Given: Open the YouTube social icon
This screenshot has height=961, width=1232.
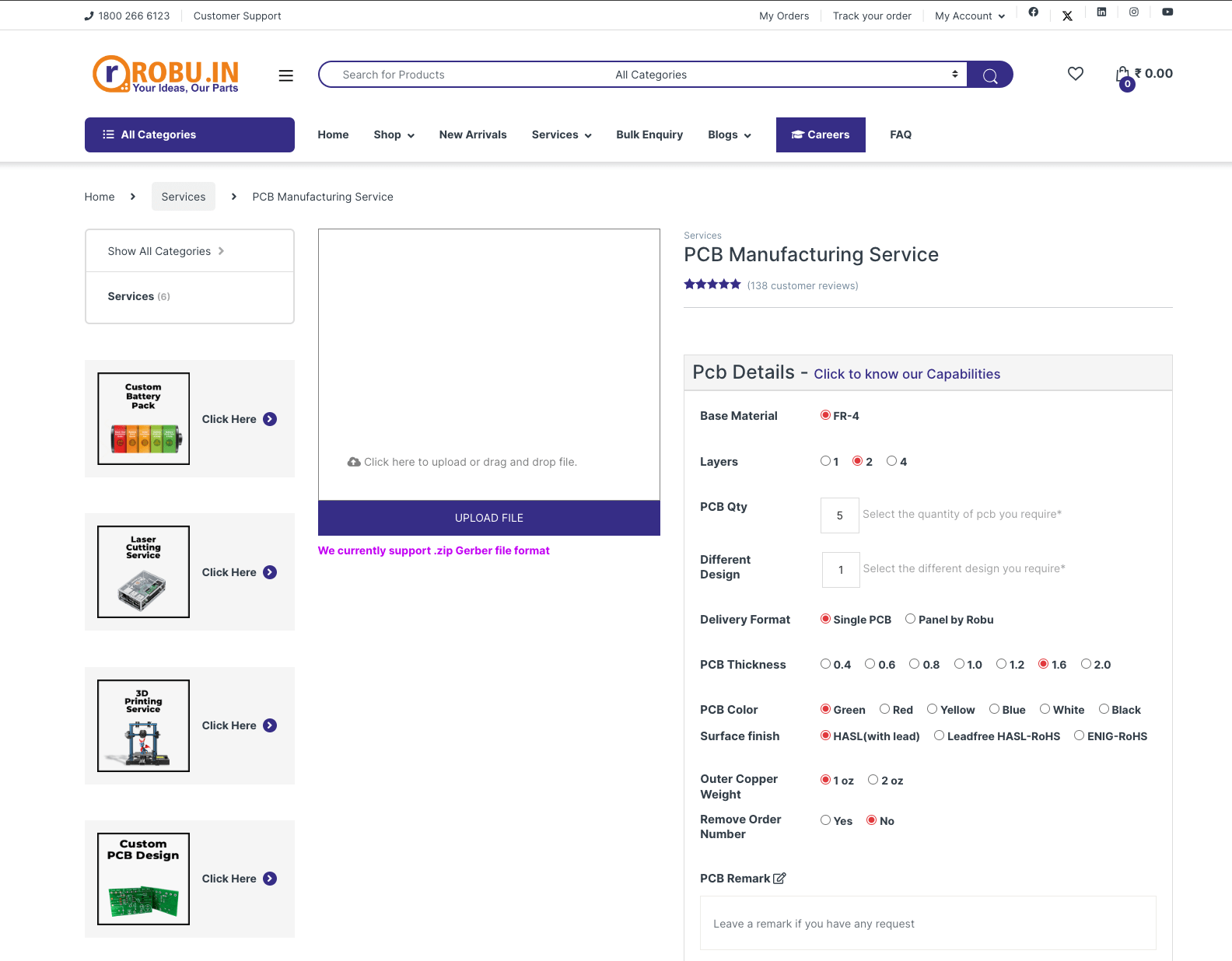Looking at the screenshot, I should [1167, 12].
